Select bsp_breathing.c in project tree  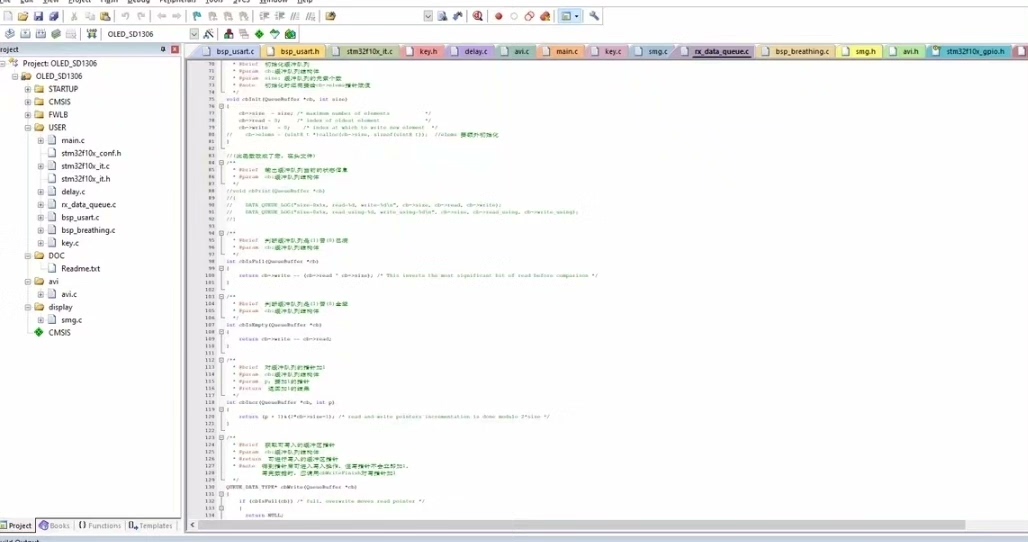point(88,230)
